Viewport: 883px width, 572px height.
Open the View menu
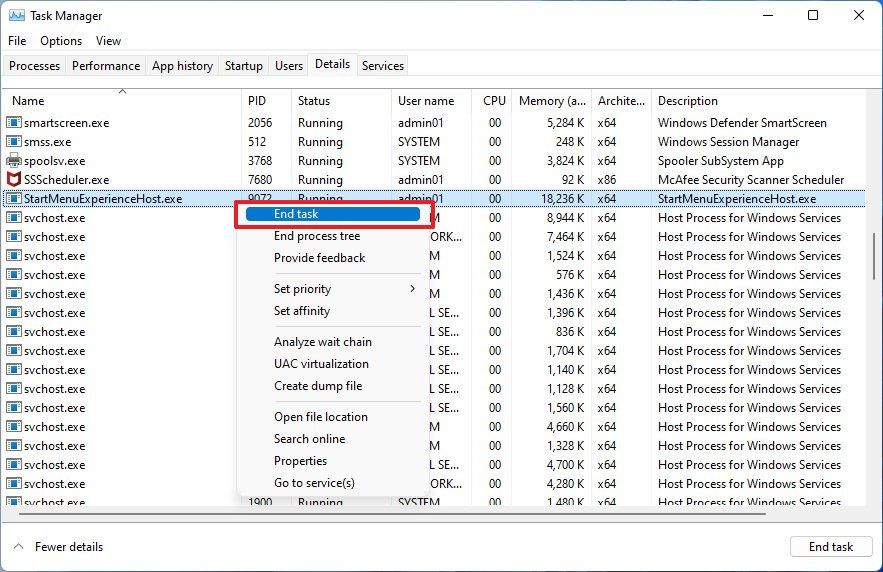[108, 41]
